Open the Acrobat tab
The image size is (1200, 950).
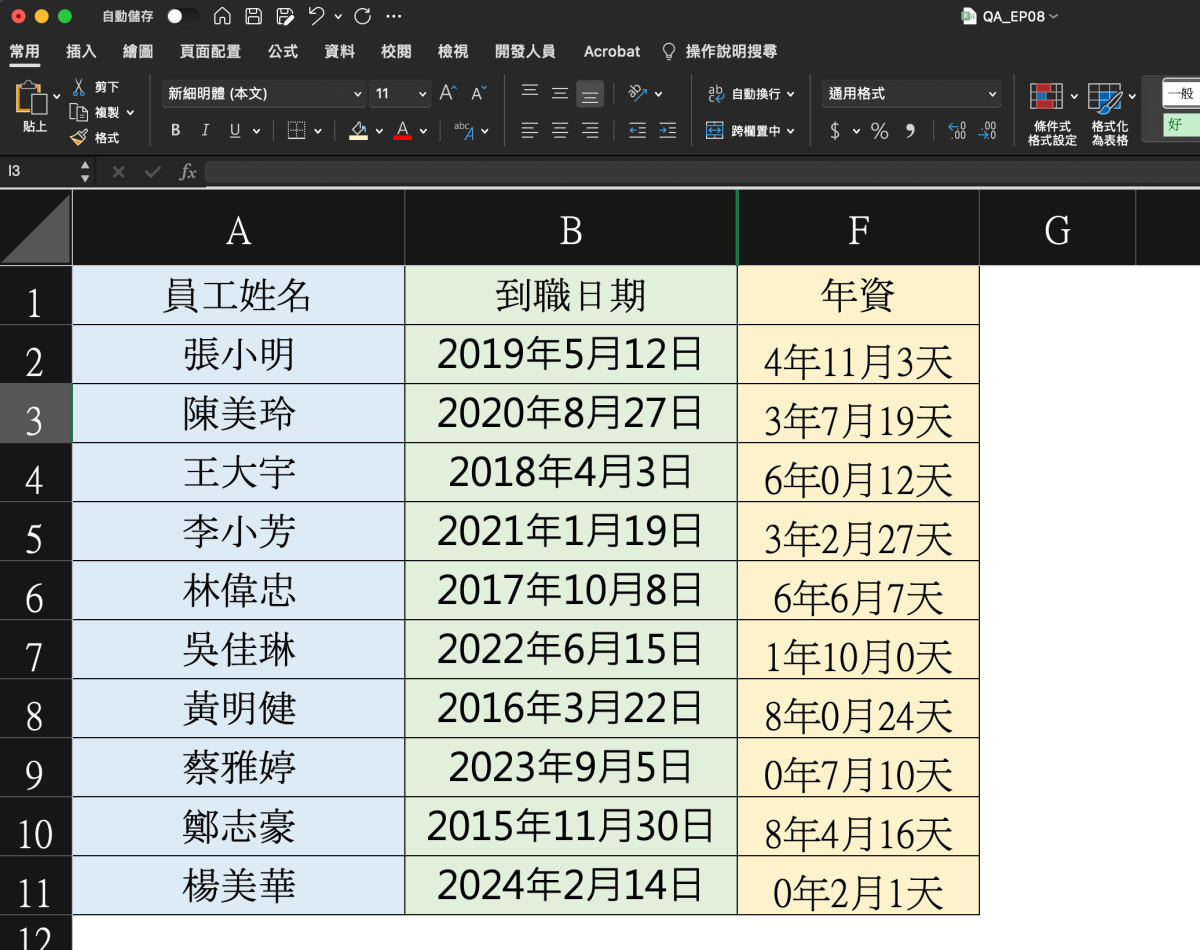click(612, 51)
